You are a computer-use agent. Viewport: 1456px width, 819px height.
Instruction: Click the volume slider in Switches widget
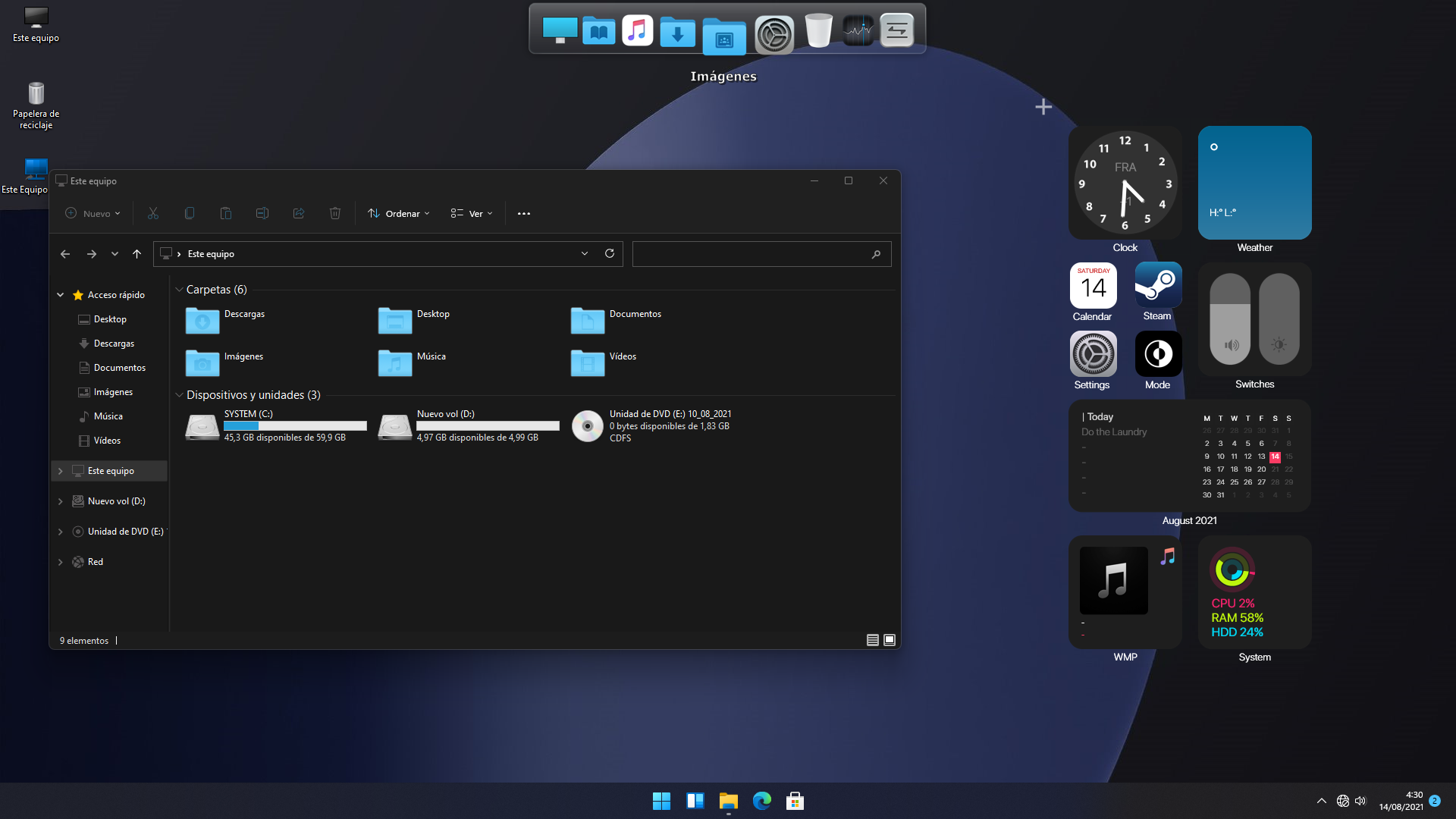pyautogui.click(x=1230, y=318)
